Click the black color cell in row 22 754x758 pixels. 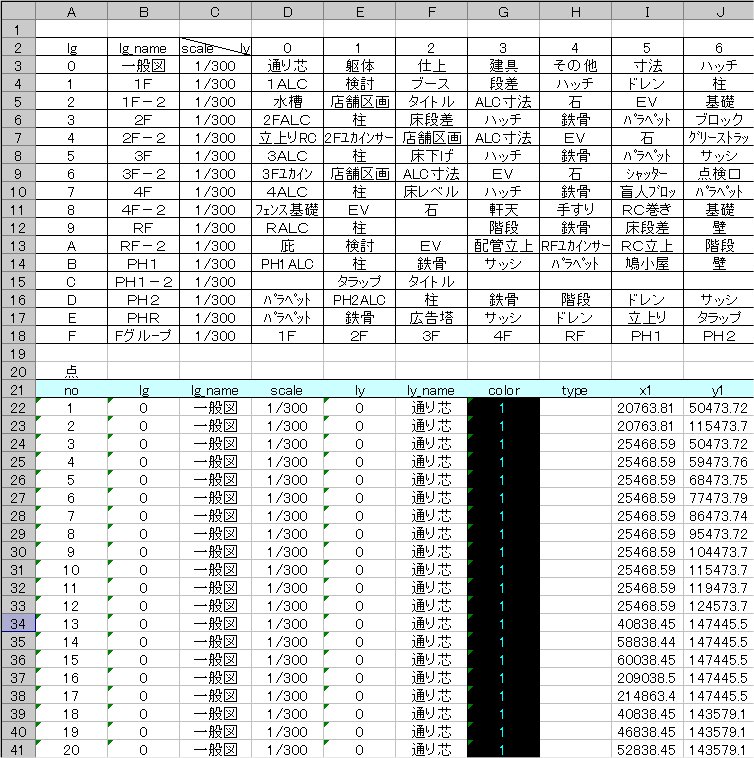point(503,408)
